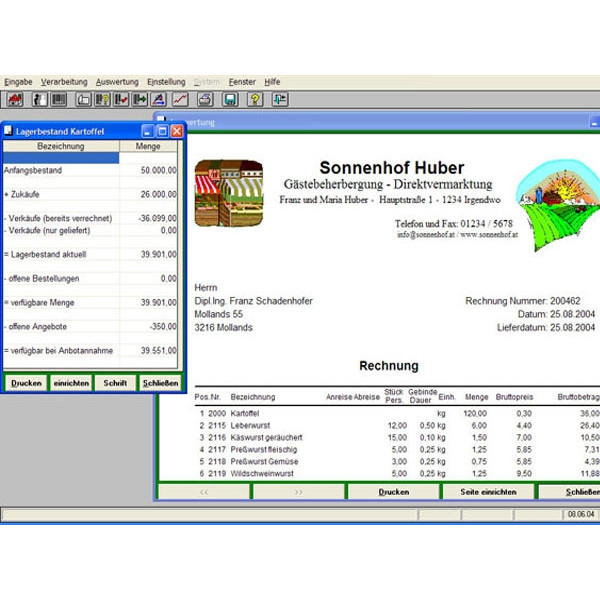Click the Schrift button

point(116,383)
